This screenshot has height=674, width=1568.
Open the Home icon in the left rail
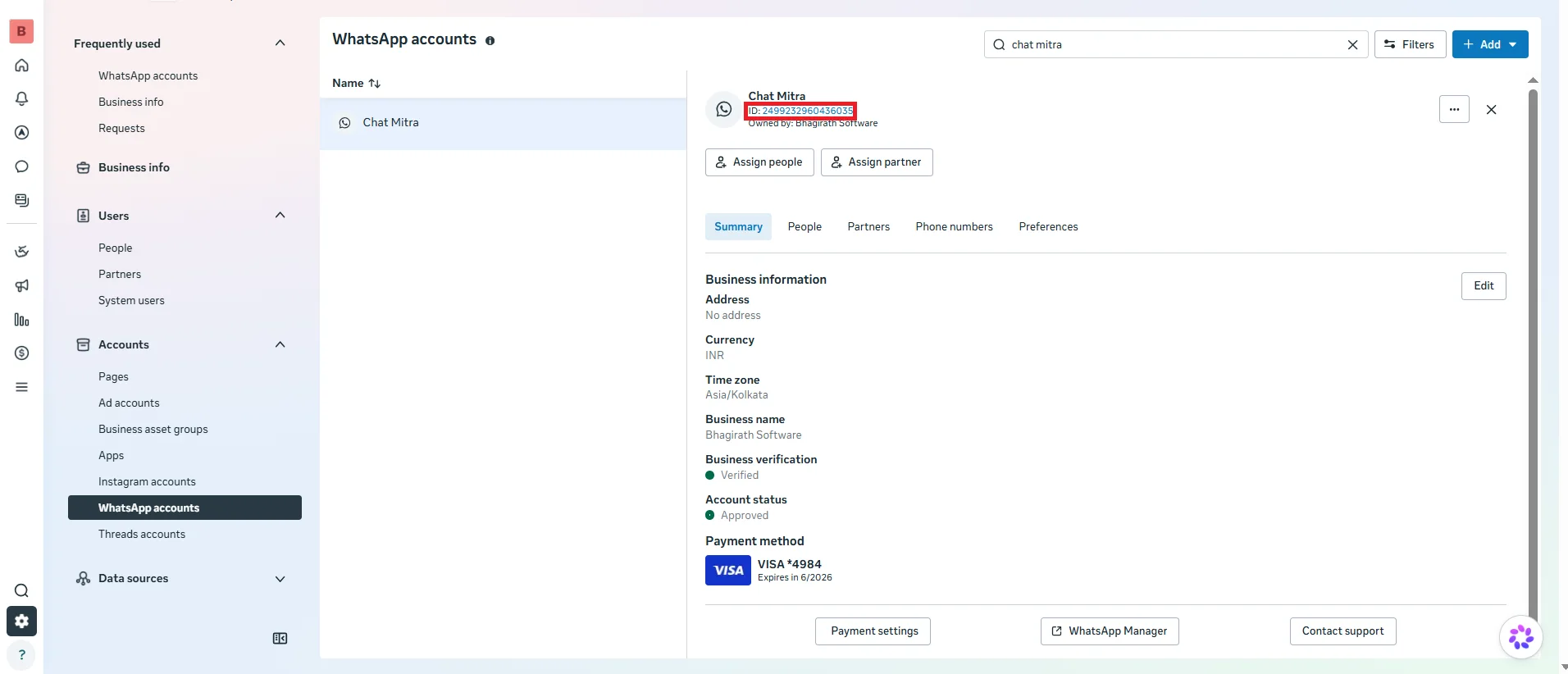coord(22,66)
